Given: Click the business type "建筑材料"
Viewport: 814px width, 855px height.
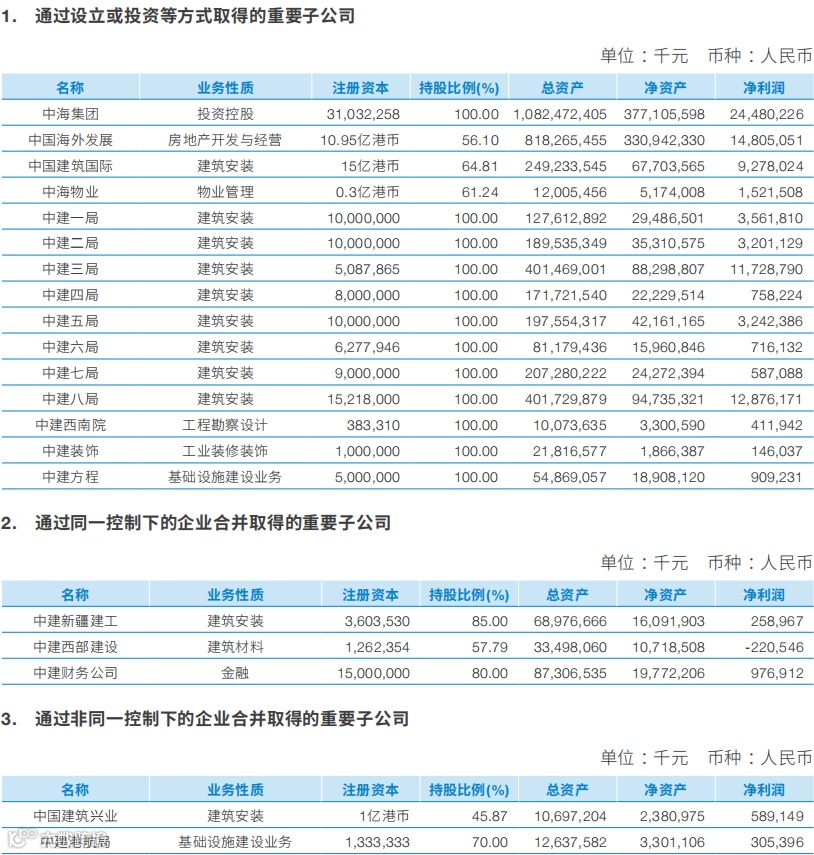Looking at the screenshot, I should point(236,647).
